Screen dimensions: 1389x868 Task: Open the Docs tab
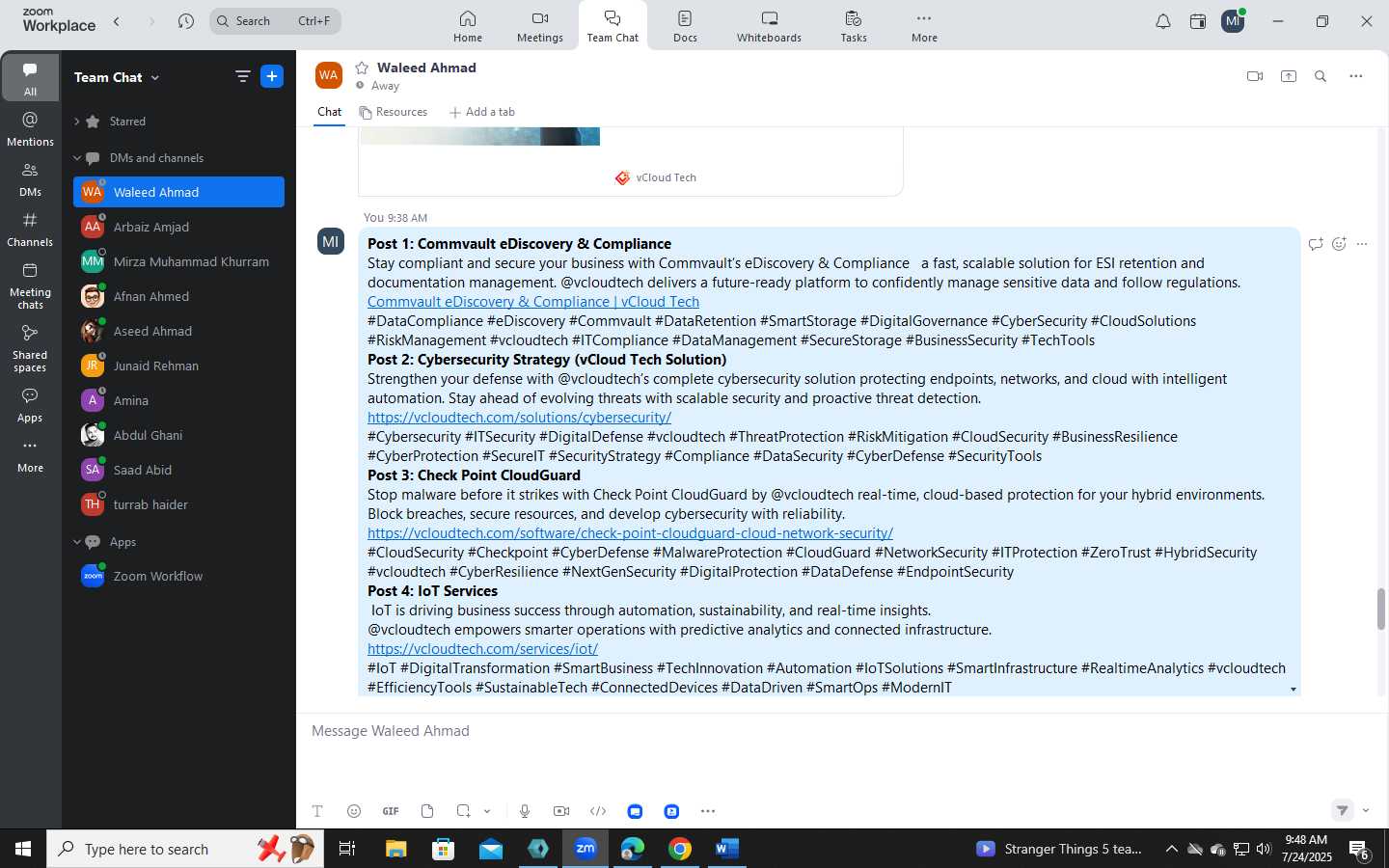click(685, 26)
